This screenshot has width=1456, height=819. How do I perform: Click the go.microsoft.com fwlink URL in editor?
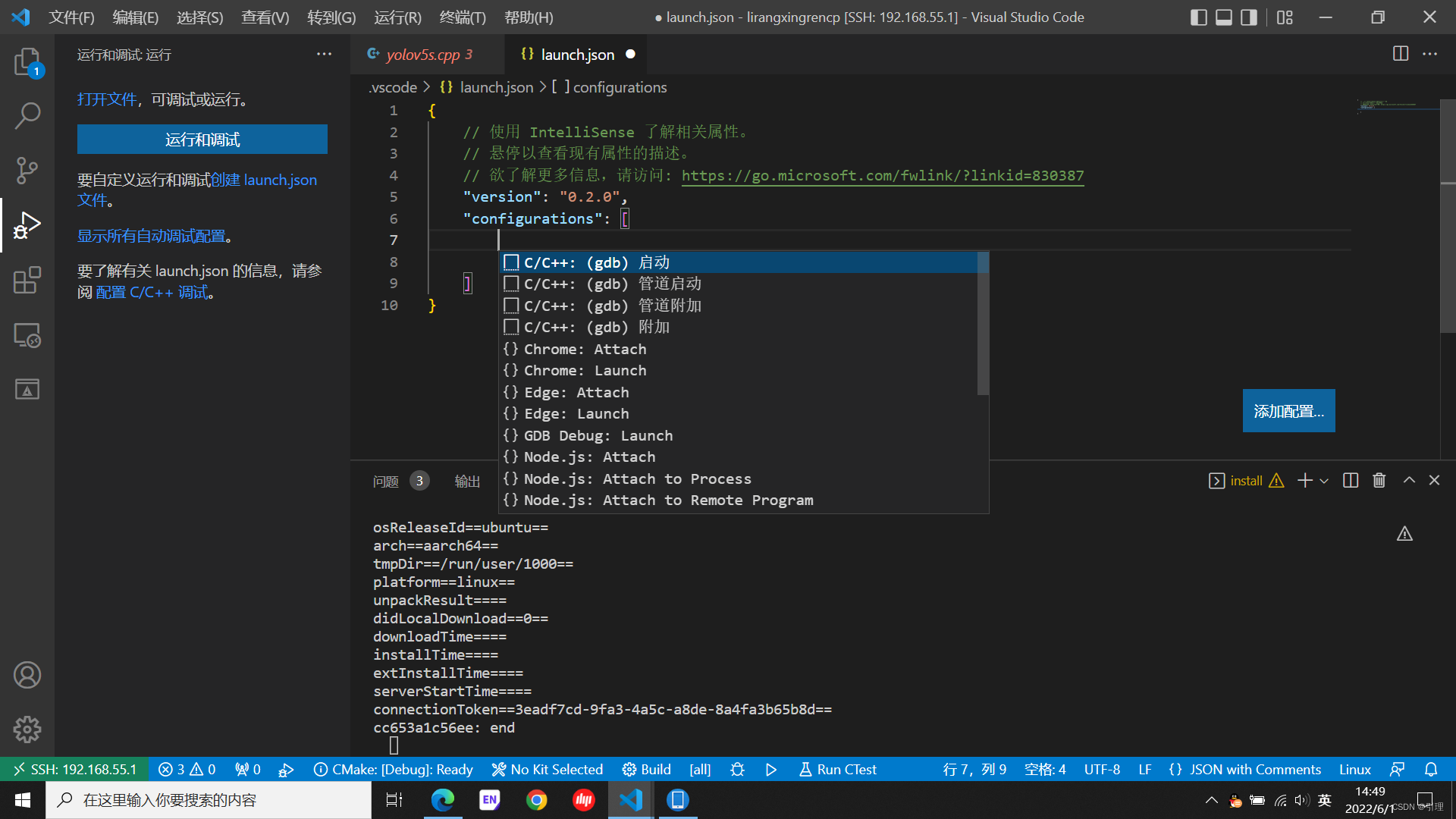883,175
